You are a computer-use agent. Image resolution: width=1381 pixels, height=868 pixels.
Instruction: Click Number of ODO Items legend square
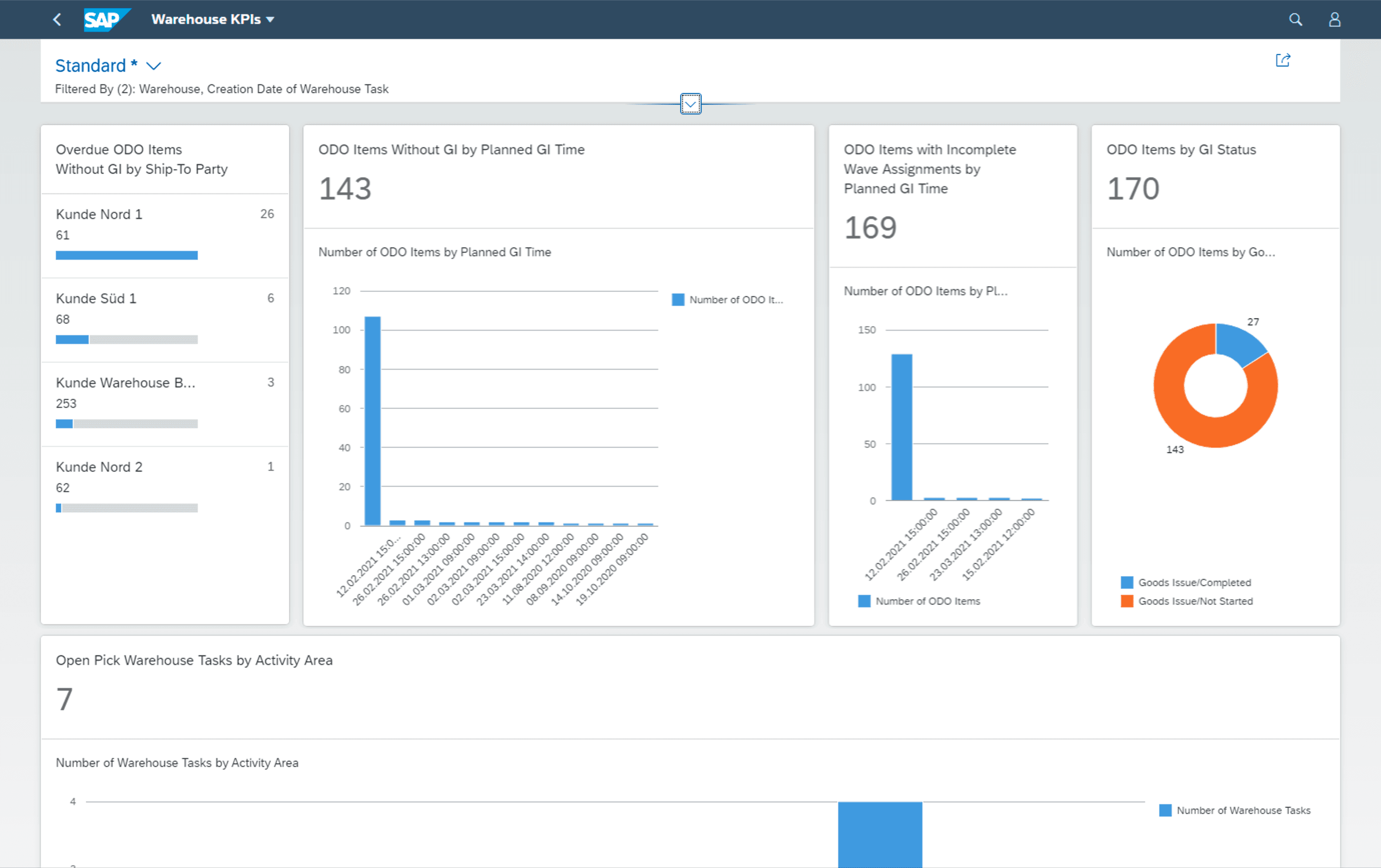pyautogui.click(x=864, y=601)
